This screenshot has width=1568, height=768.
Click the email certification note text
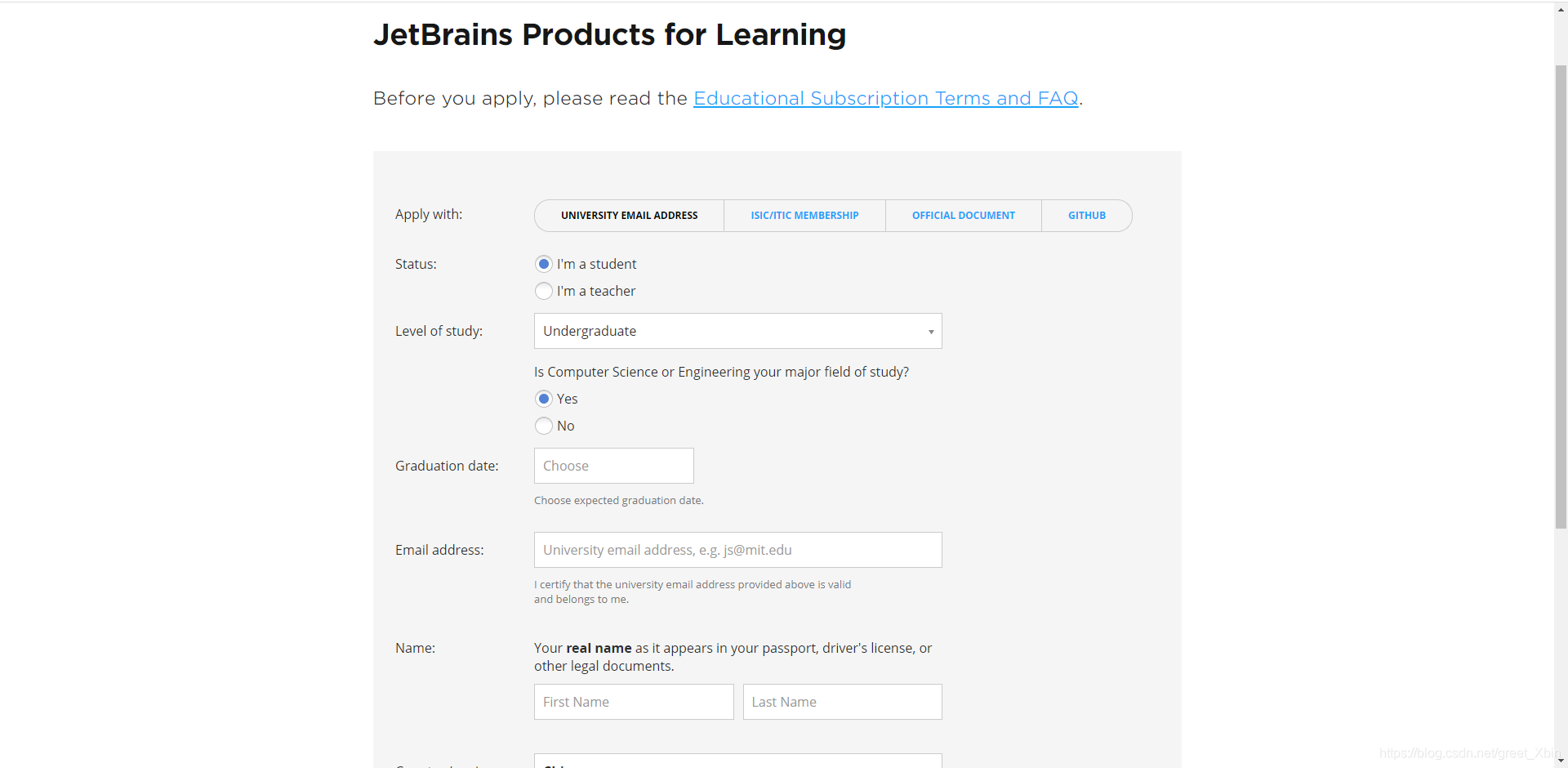point(693,592)
